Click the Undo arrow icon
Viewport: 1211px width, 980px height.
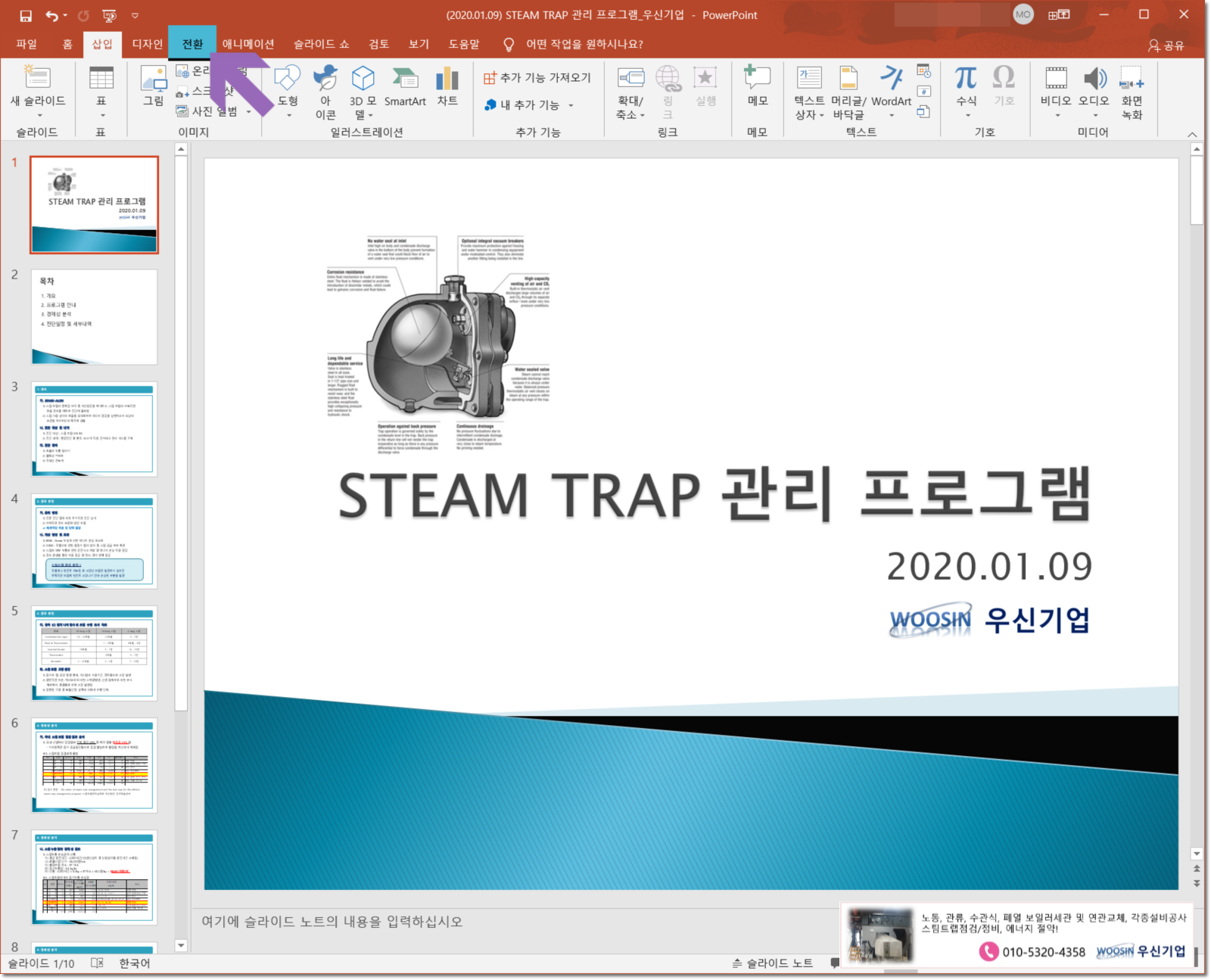(51, 15)
